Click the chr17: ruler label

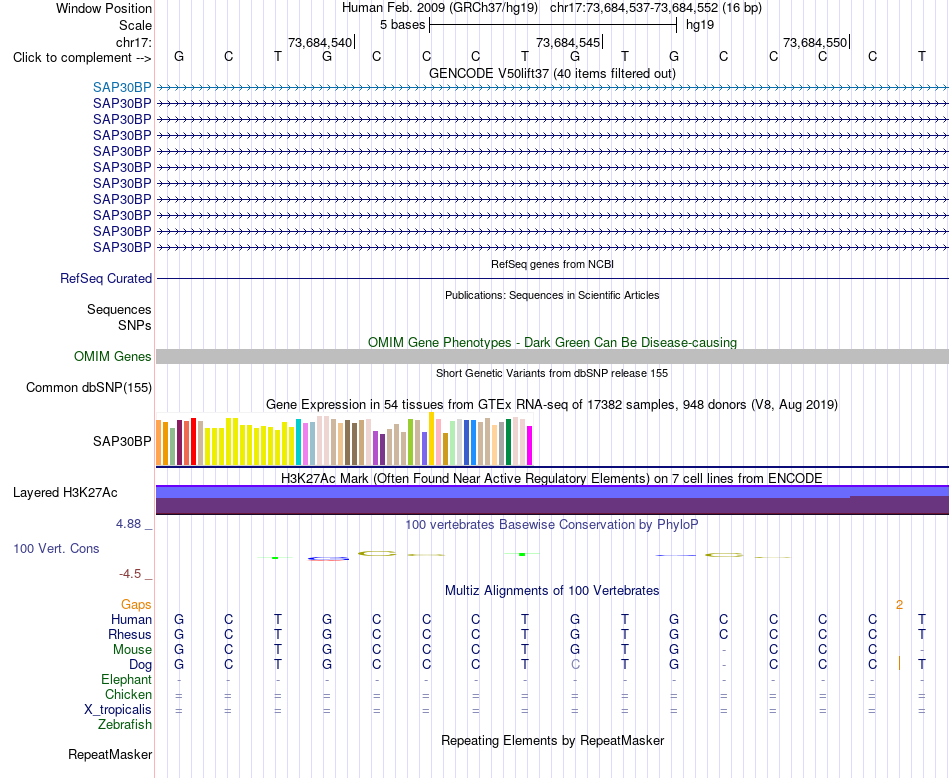pos(133,42)
